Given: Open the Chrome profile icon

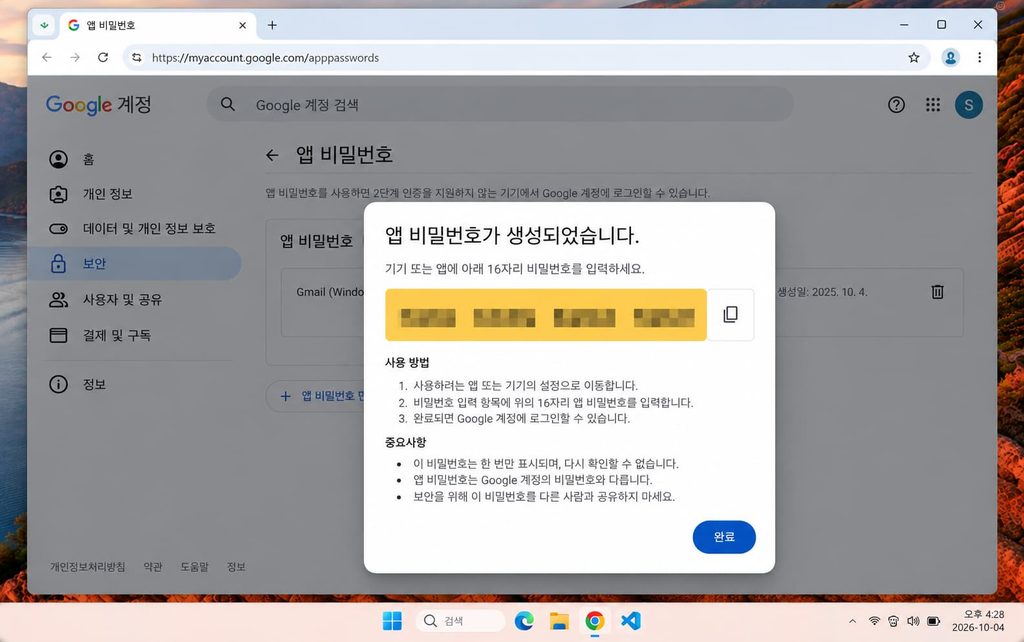Looking at the screenshot, I should click(x=950, y=57).
